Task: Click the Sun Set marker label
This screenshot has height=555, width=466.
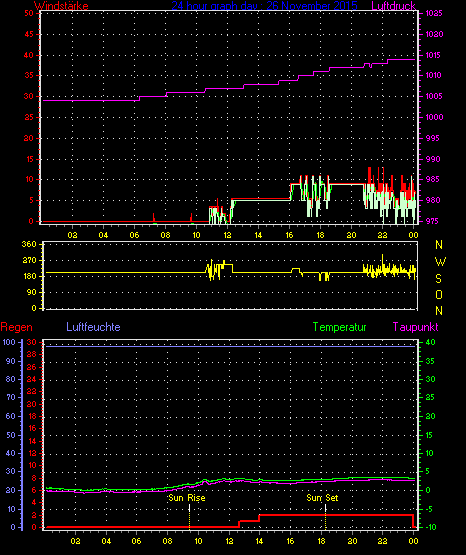Action: click(x=322, y=498)
